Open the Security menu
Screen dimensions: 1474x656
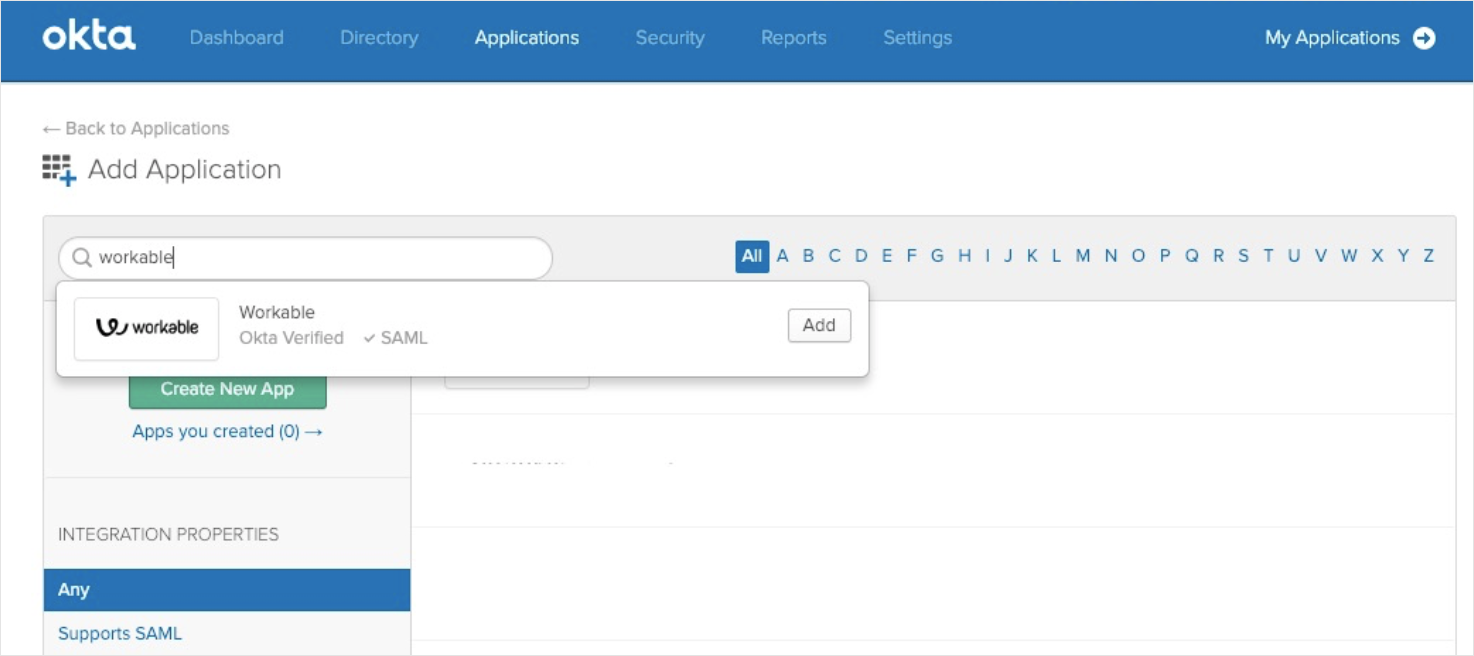670,38
